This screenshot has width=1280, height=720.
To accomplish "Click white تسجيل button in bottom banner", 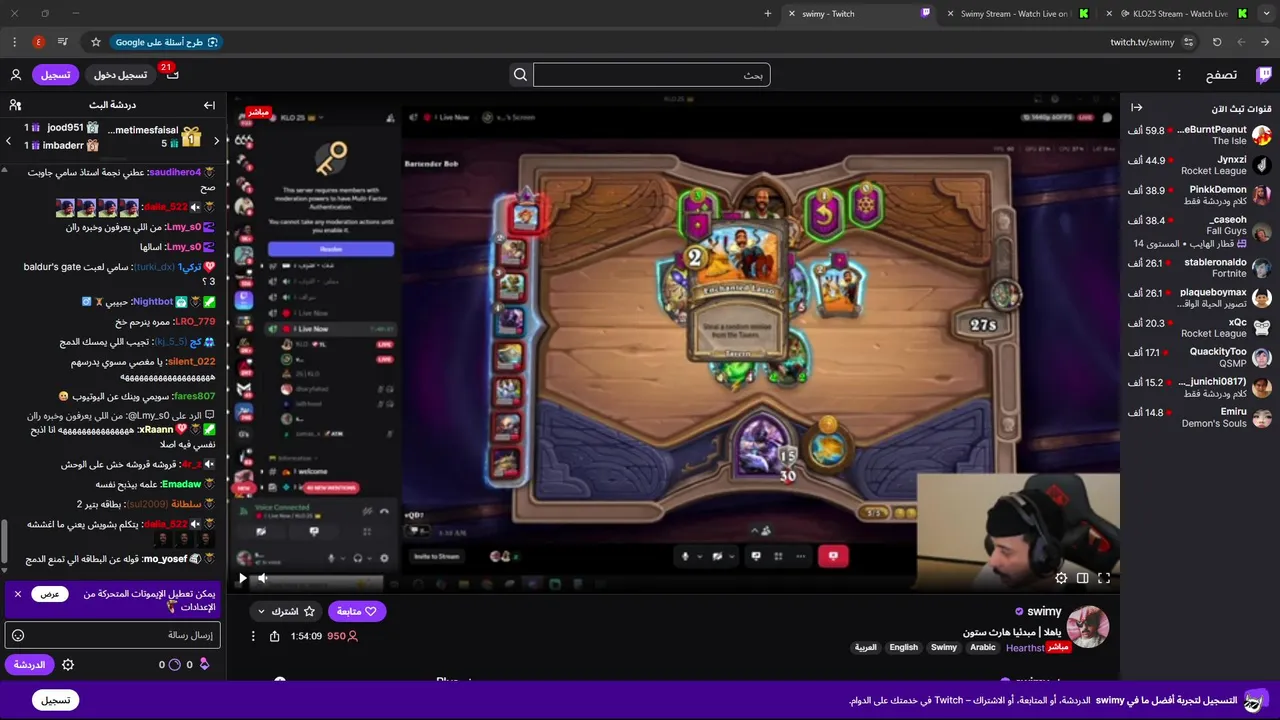I will tap(55, 700).
